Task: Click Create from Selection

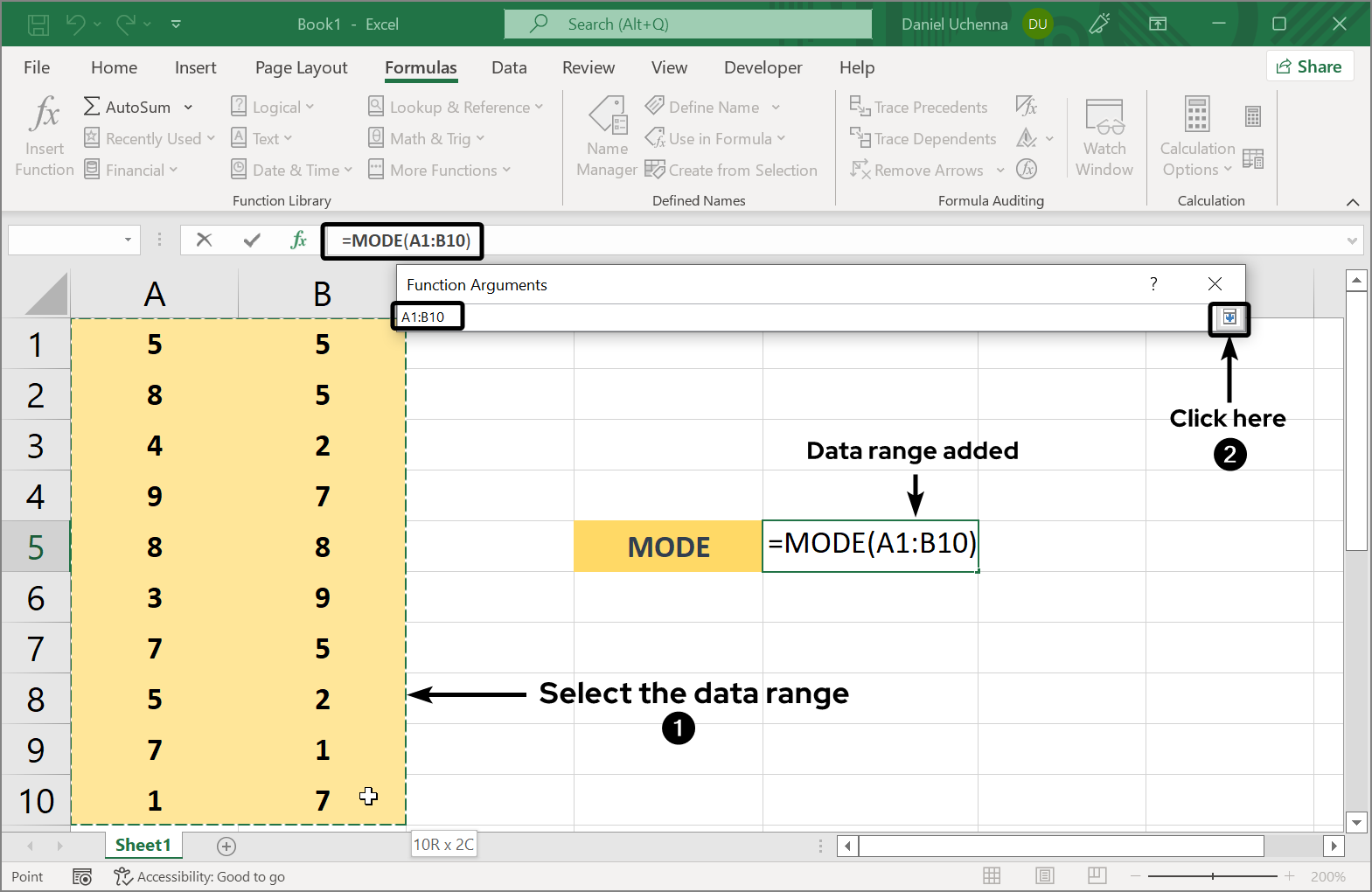Action: point(732,171)
